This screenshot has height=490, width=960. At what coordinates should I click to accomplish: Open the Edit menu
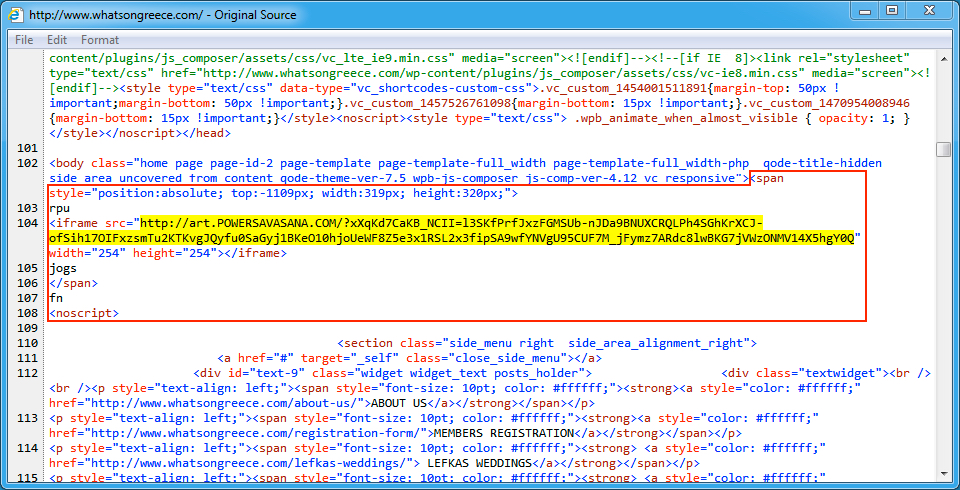[x=57, y=40]
